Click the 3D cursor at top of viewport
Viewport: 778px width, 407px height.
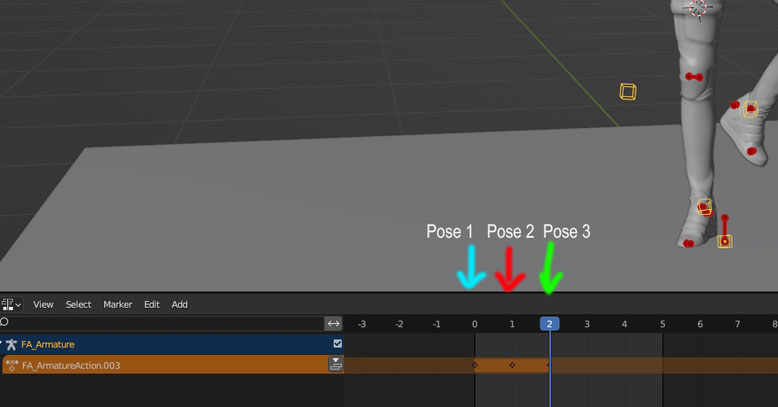[698, 7]
